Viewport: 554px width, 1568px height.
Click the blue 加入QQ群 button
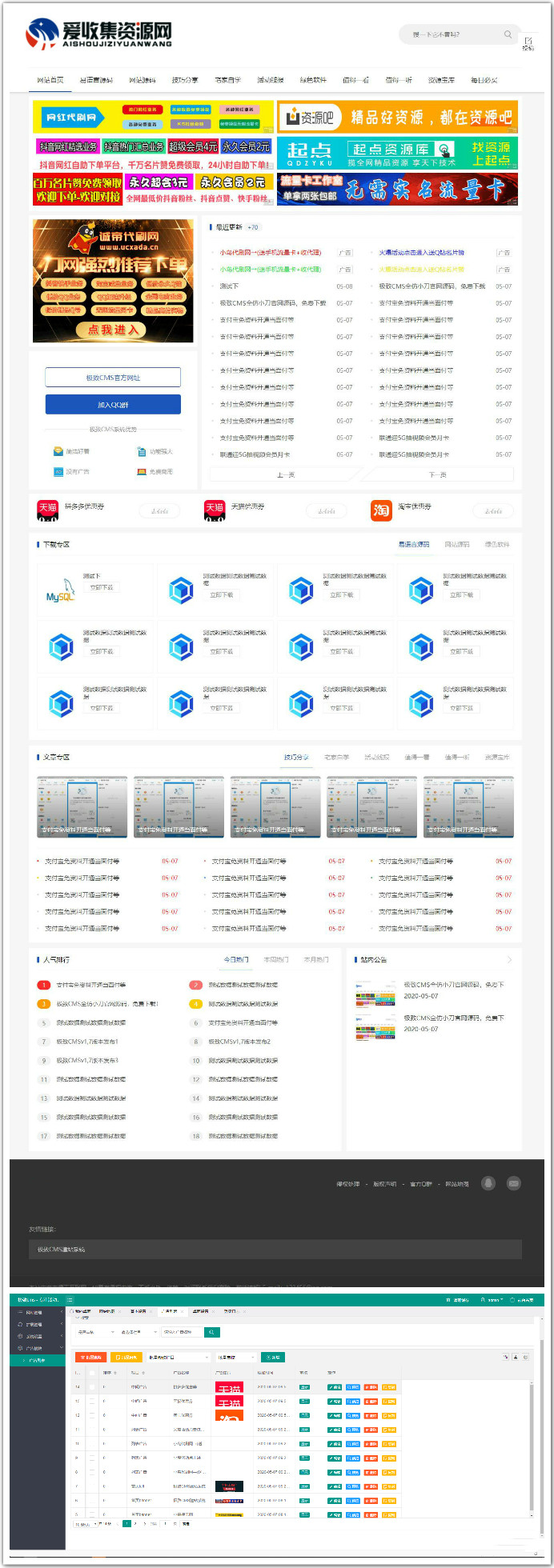(113, 405)
